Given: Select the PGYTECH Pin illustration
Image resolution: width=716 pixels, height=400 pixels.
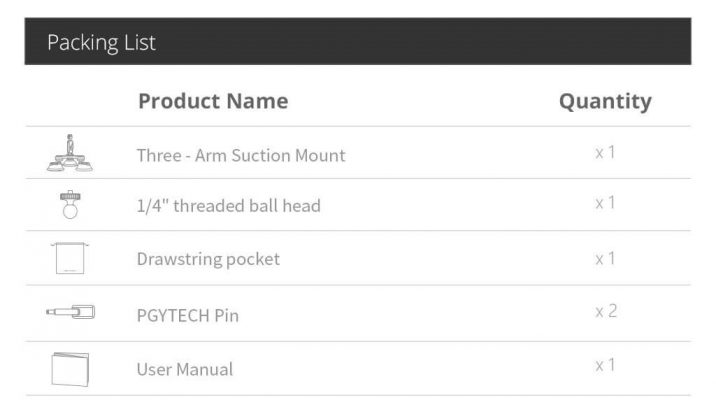Looking at the screenshot, I should 70,312.
